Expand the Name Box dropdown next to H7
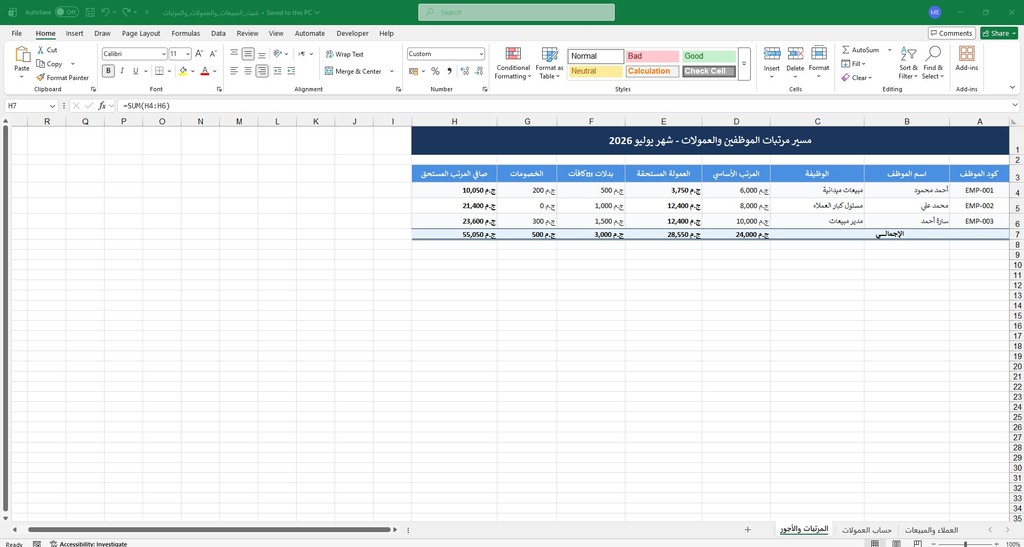Viewport: 1024px width, 547px height. (52, 105)
